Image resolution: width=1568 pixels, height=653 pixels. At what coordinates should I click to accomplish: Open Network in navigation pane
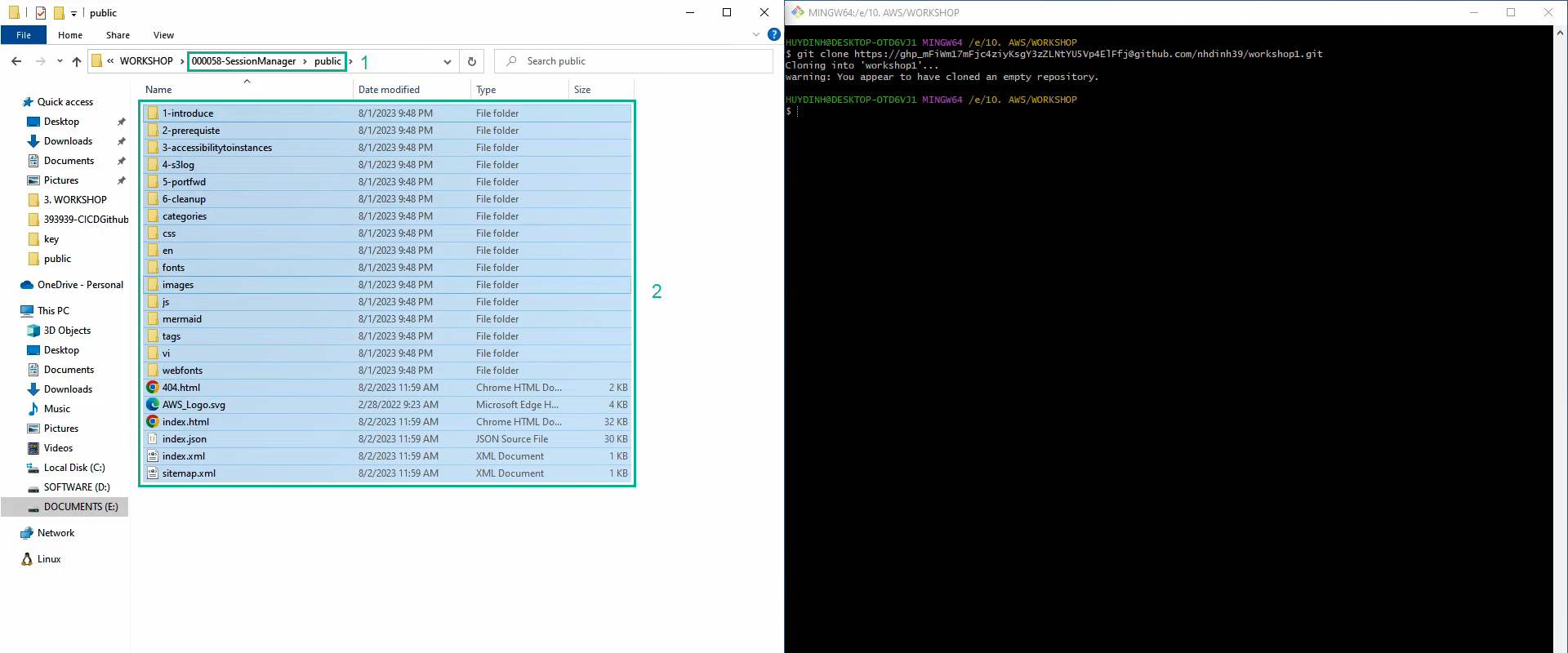click(56, 533)
